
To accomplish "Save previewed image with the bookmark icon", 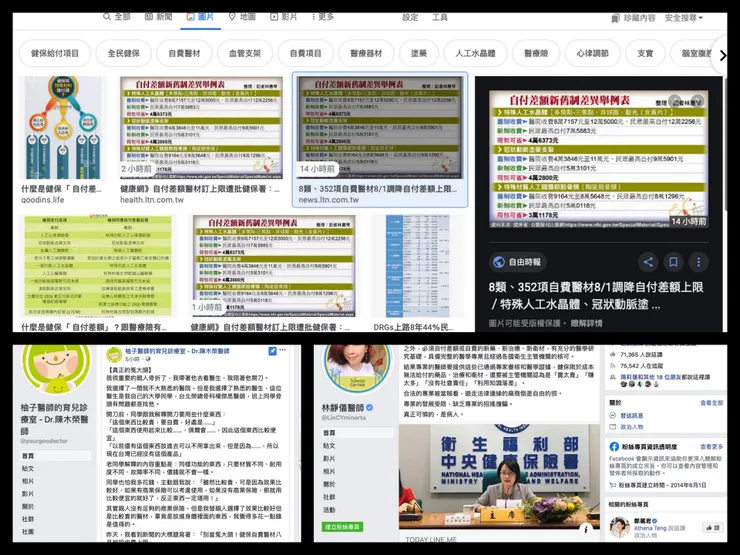I will coord(673,262).
